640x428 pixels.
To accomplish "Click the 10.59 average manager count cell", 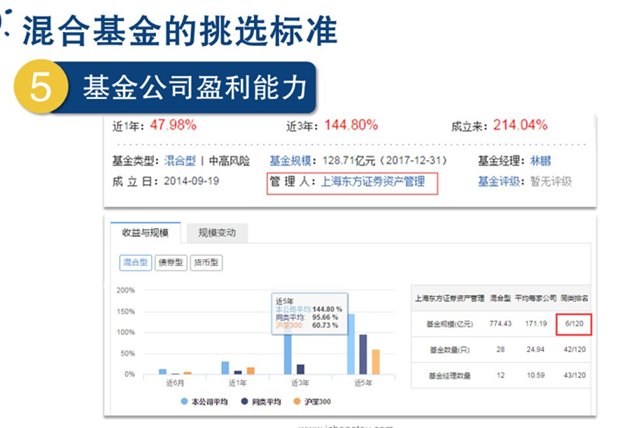I will pos(536,375).
